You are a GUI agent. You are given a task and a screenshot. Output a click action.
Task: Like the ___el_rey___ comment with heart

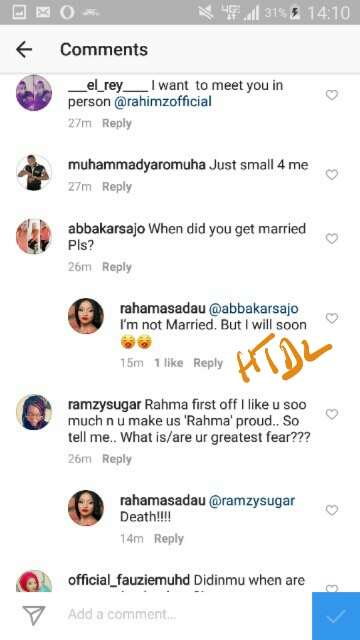click(x=331, y=95)
